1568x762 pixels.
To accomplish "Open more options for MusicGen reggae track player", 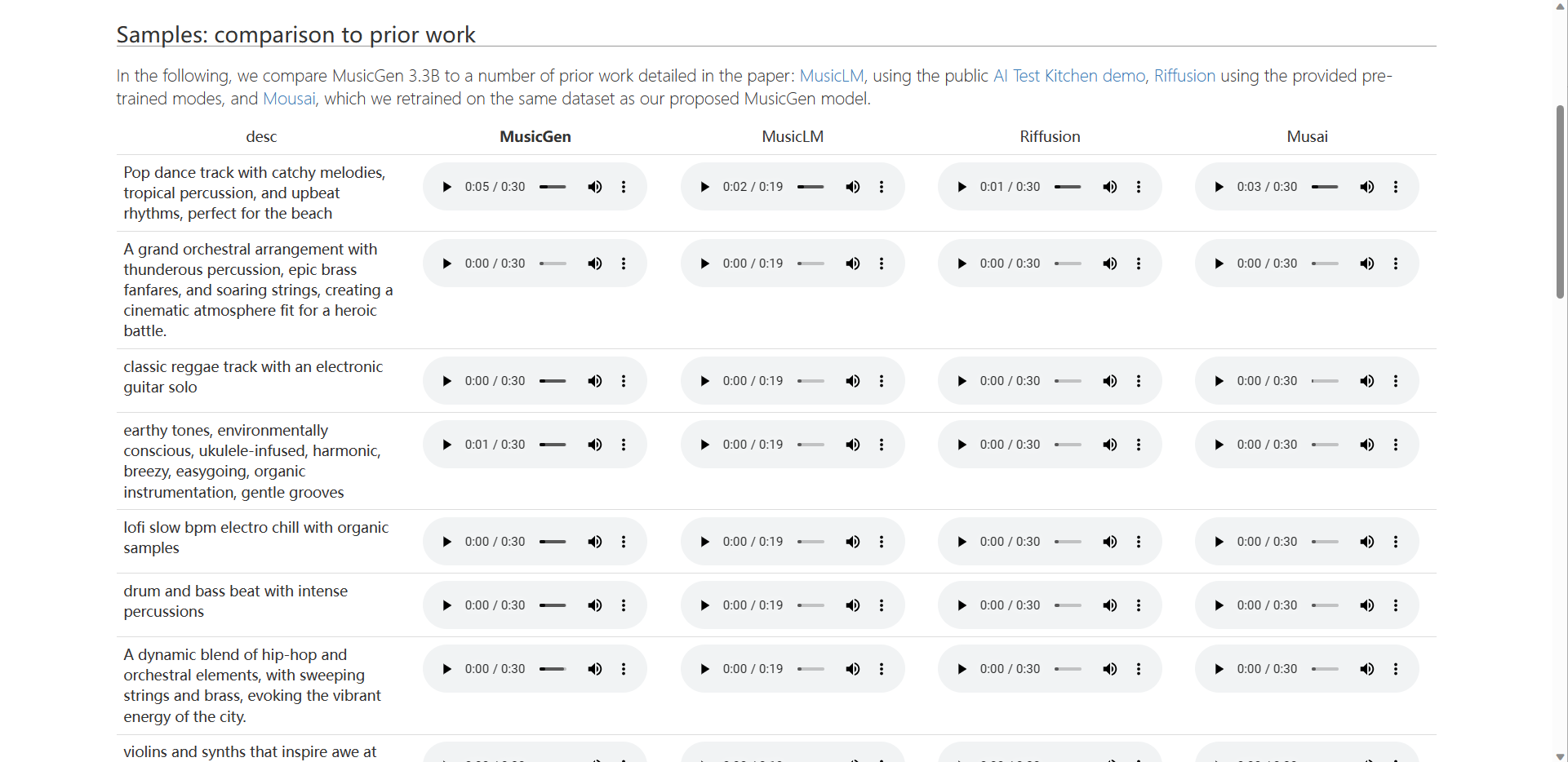I will click(x=624, y=381).
